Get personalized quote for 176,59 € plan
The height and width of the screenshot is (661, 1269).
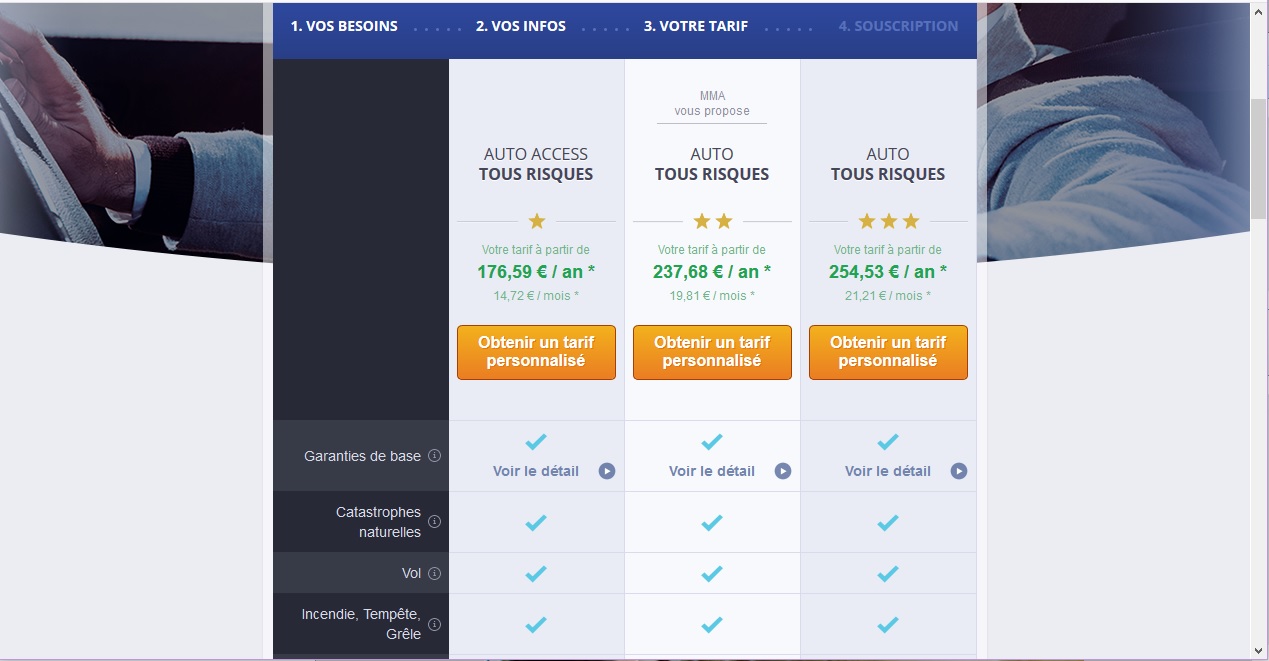[x=536, y=352]
